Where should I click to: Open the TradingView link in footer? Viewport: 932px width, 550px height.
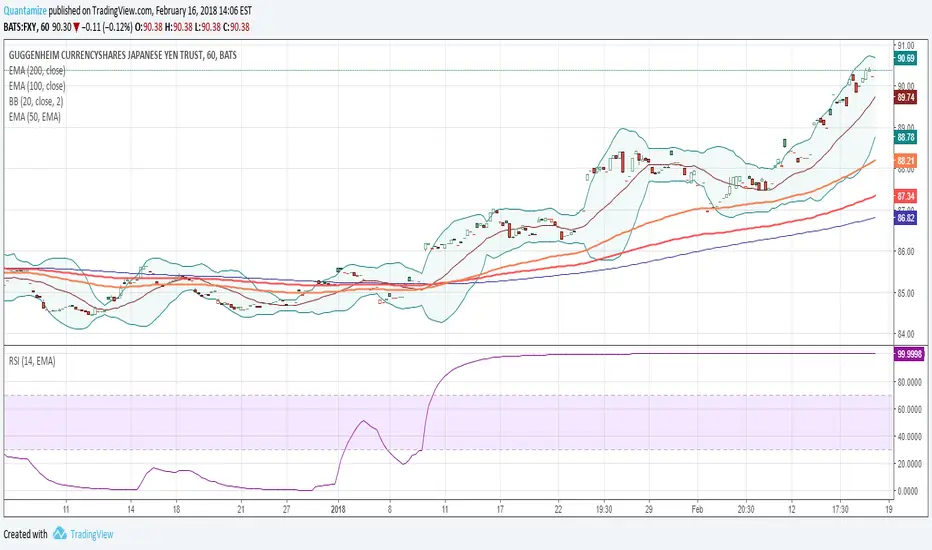[x=92, y=534]
